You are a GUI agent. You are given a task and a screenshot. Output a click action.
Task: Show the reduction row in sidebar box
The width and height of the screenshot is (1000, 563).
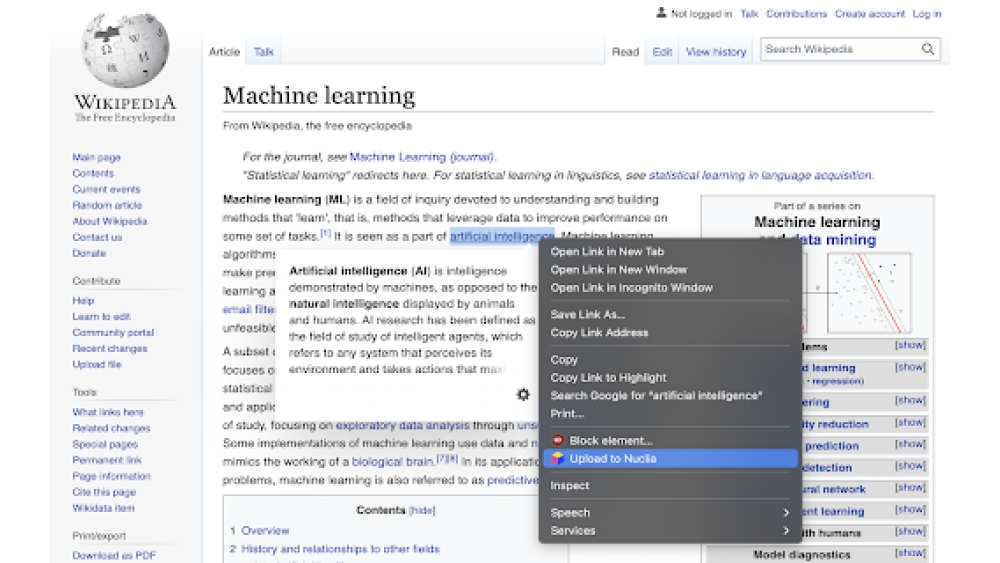(910, 423)
